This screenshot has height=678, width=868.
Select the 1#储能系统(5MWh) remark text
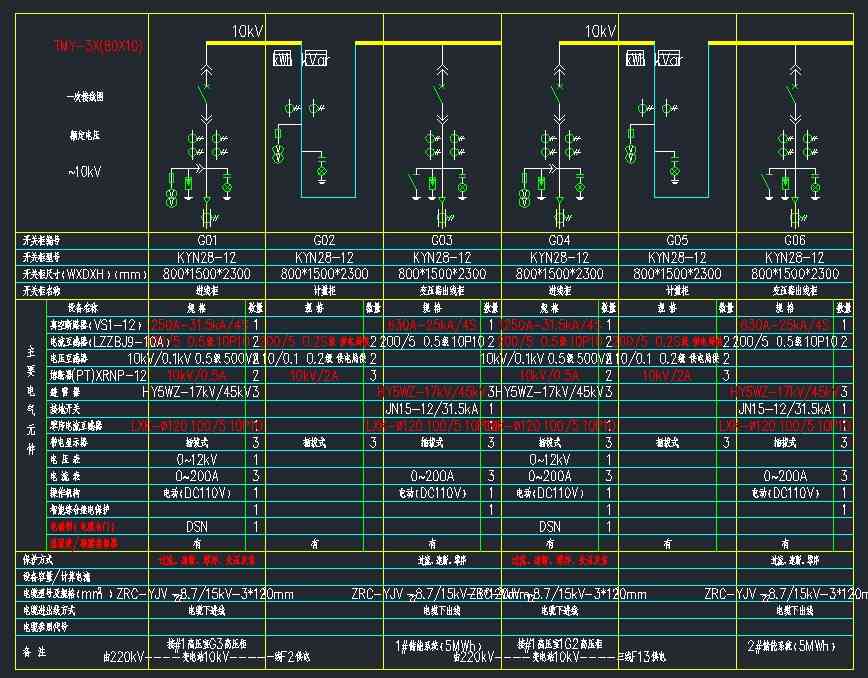click(441, 646)
